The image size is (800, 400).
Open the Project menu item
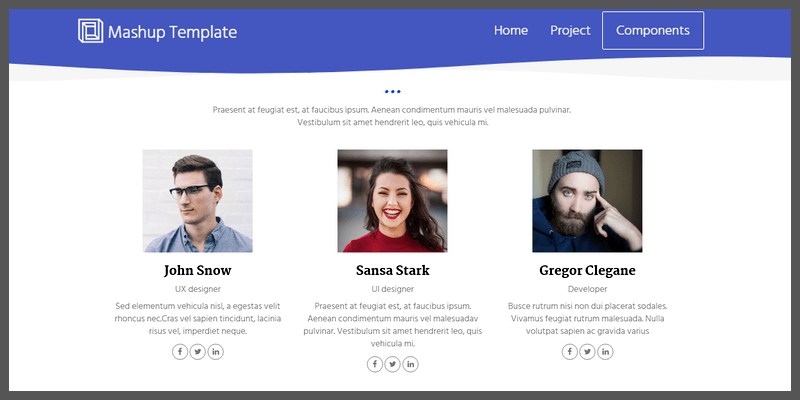tap(570, 31)
